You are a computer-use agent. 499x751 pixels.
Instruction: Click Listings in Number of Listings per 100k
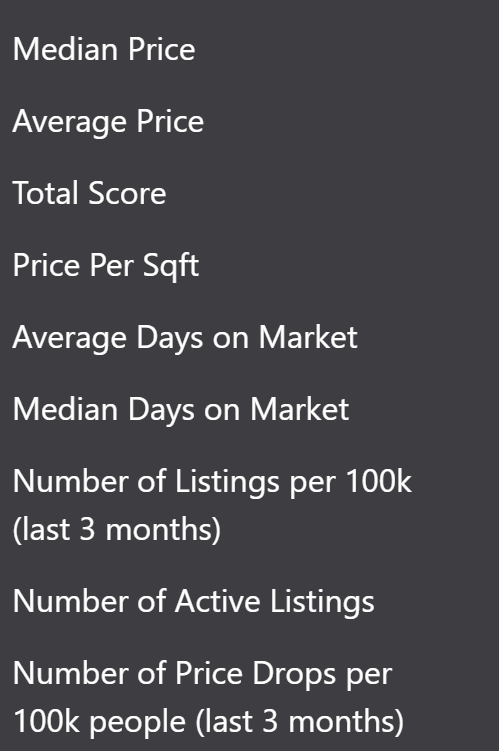[x=227, y=482]
